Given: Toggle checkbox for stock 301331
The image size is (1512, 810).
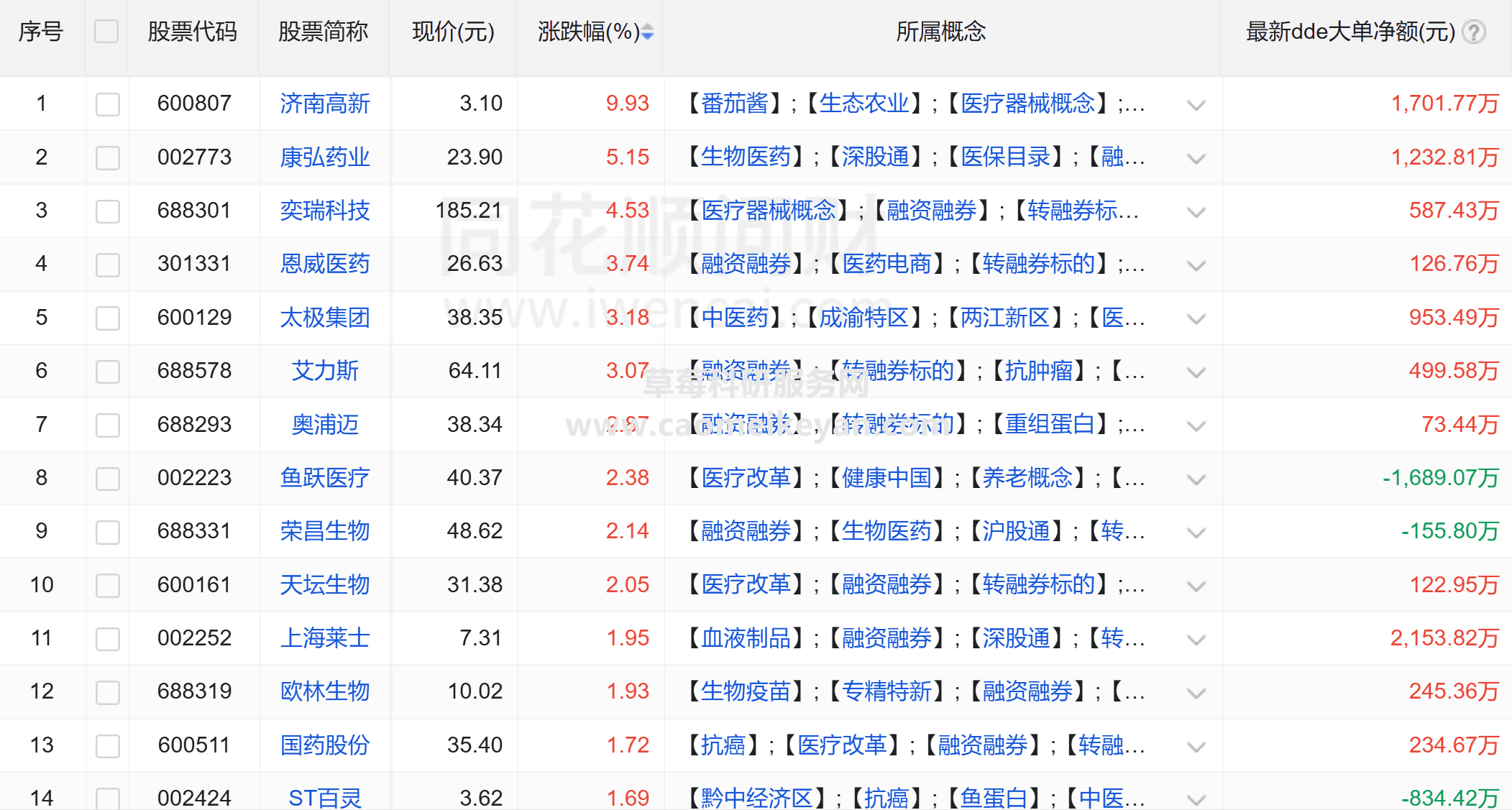Looking at the screenshot, I should (x=108, y=264).
